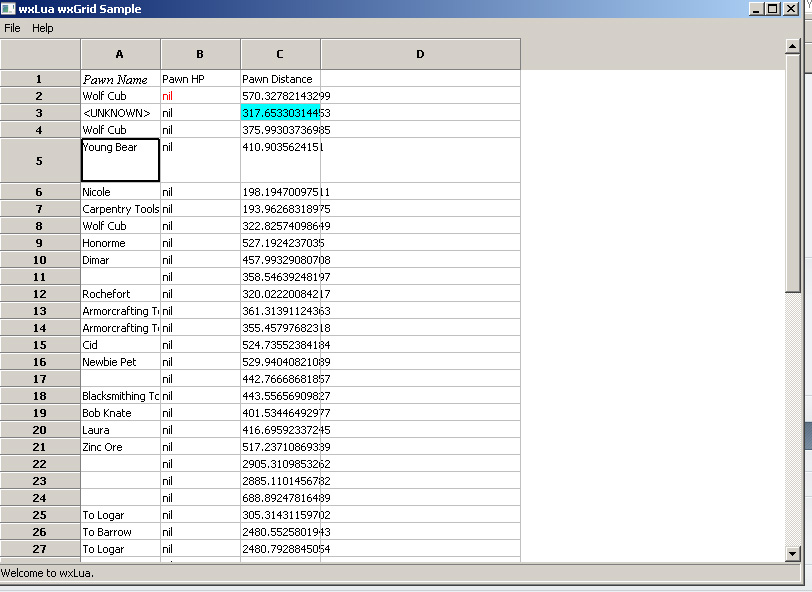Select column D header
This screenshot has width=812, height=592.
coord(420,54)
